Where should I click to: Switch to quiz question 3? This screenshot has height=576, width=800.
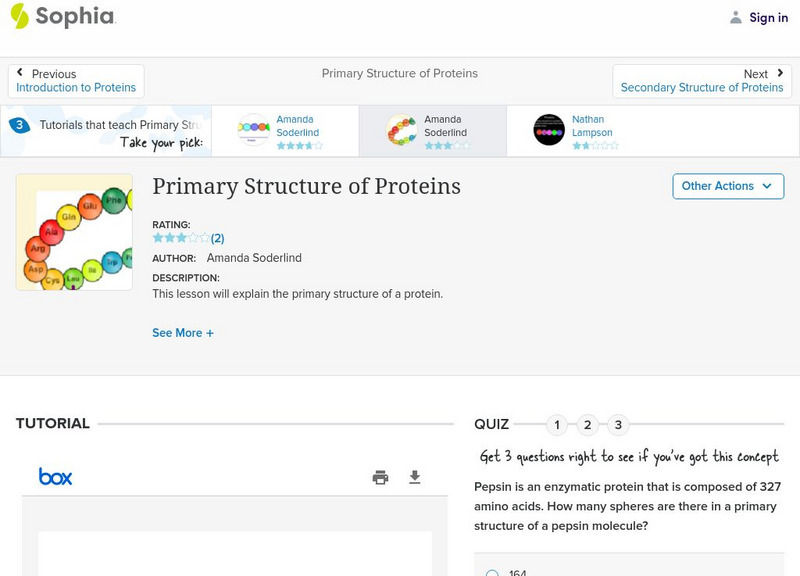point(618,425)
